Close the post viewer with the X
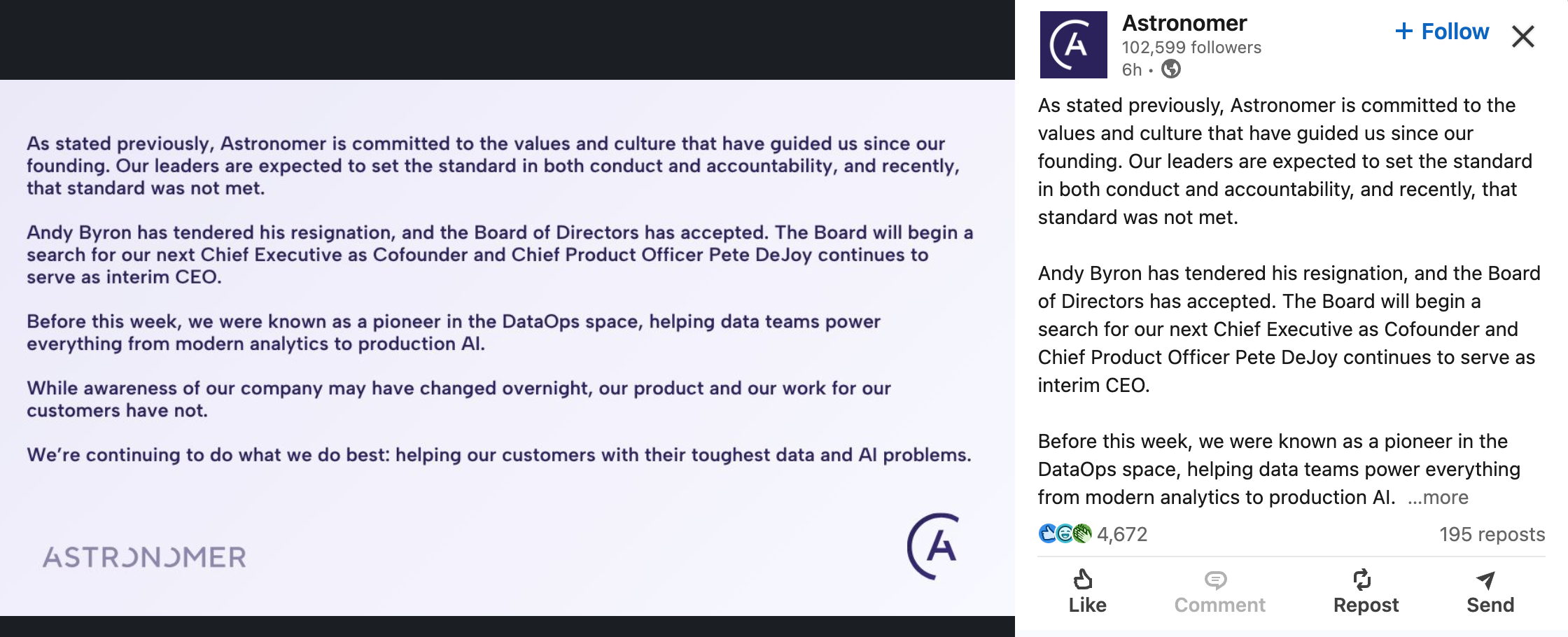The width and height of the screenshot is (1568, 637). tap(1523, 36)
